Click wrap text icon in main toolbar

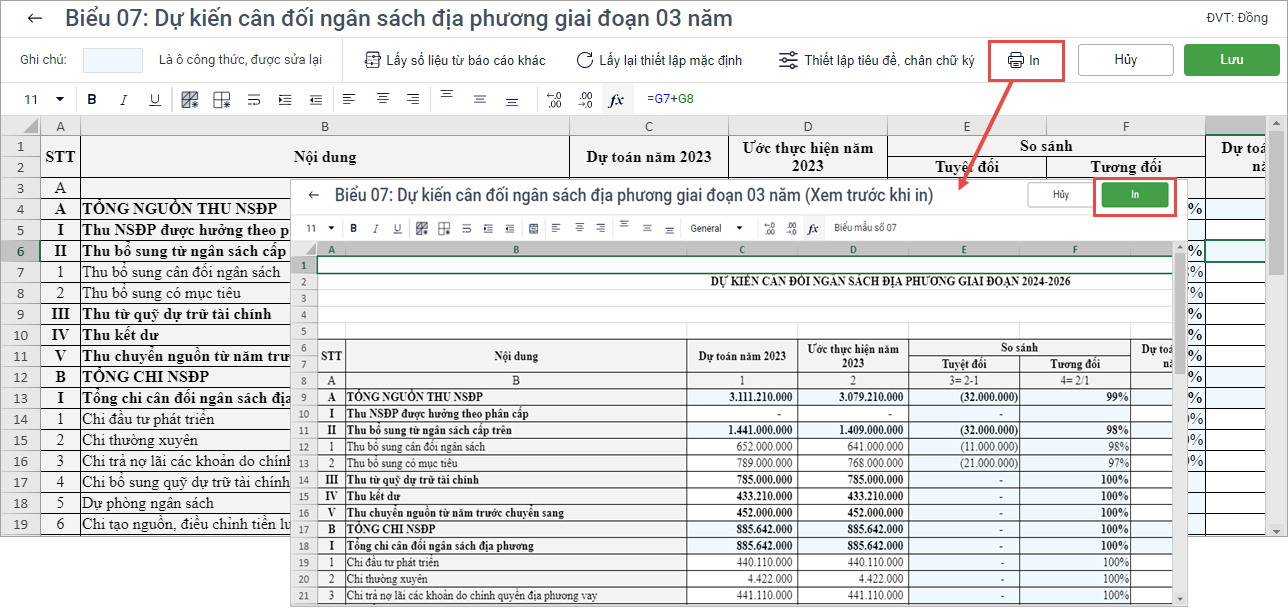click(x=254, y=100)
